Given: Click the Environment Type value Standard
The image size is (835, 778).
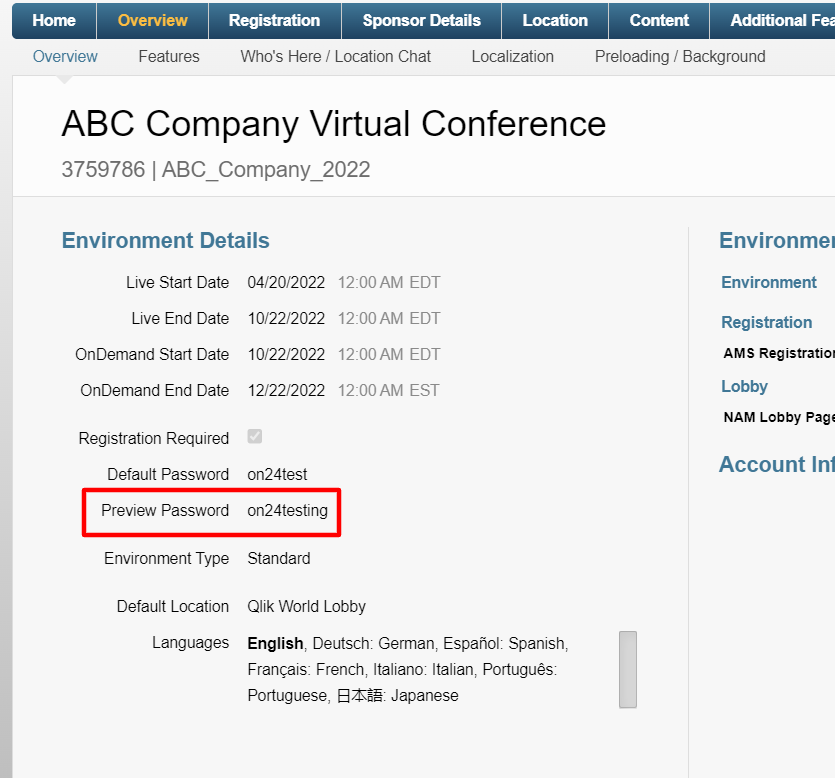Looking at the screenshot, I should coord(279,559).
